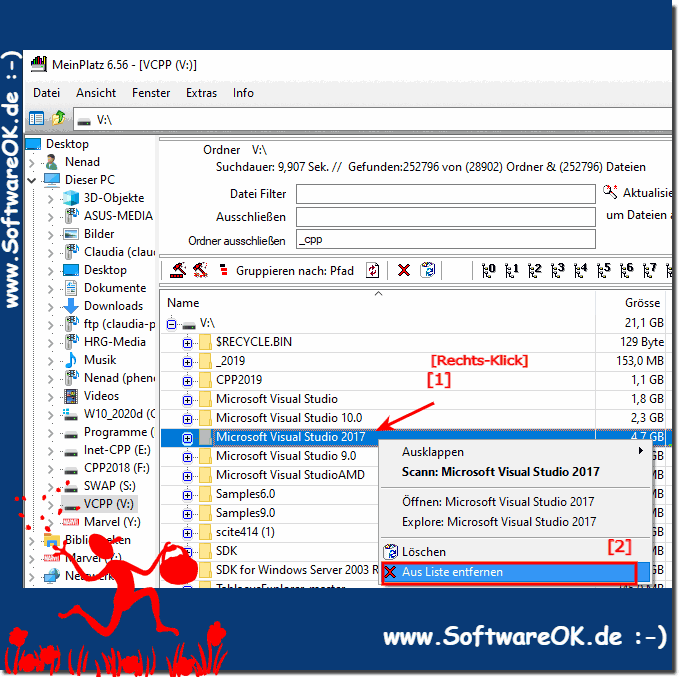Click the recycle bin delete icon in toolbar
Screen dimensions: 679x677
(x=428, y=270)
